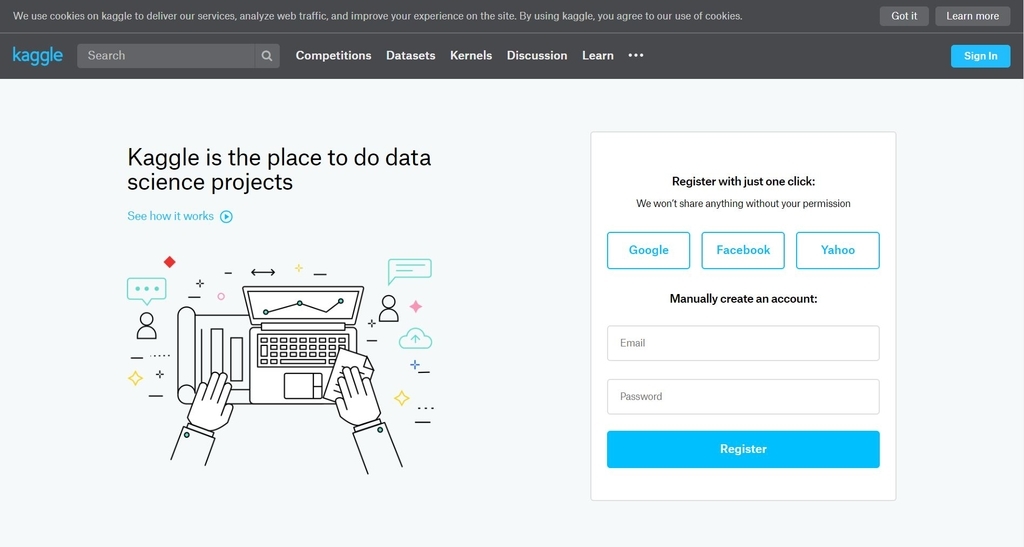Choose the Yahoo sign-up button
This screenshot has height=547, width=1024.
pos(838,250)
